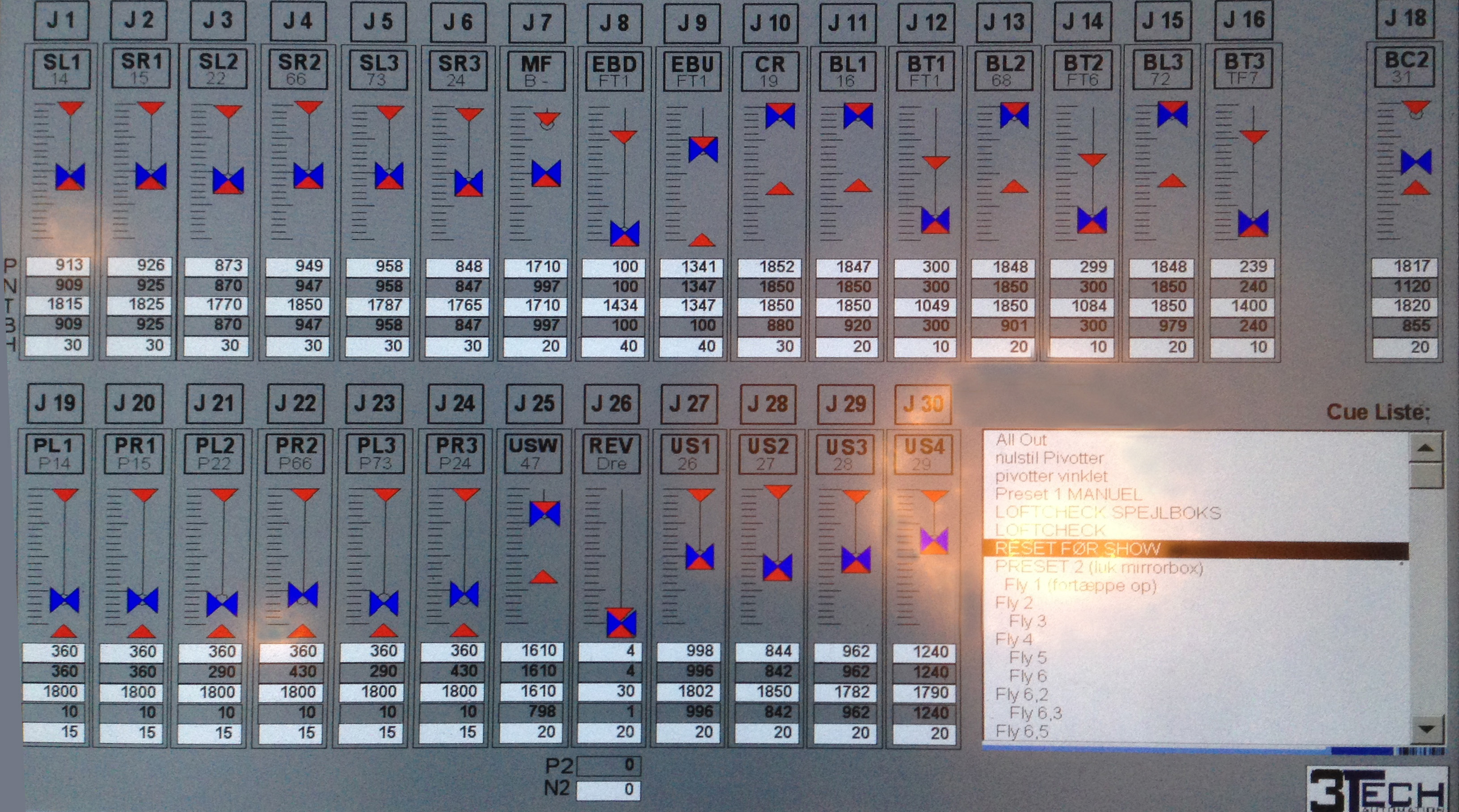Select joystick J 18 button
This screenshot has height=812, width=1459.
click(x=1405, y=18)
